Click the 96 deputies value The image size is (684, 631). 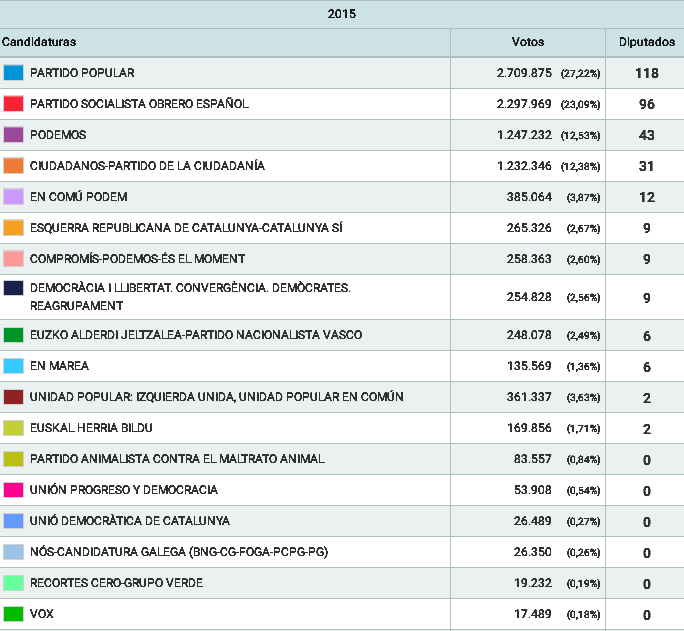coord(647,104)
